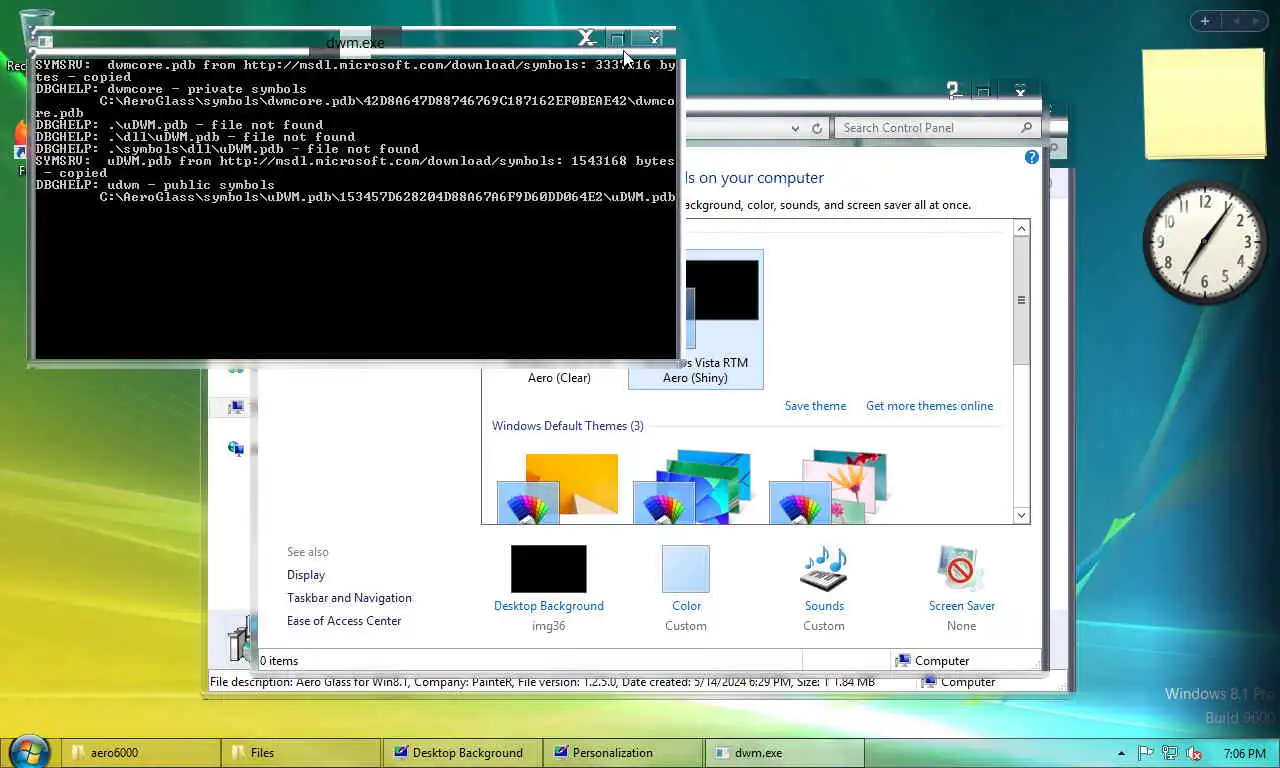Open Action Center flag tray icon
This screenshot has height=768, width=1280.
click(x=1146, y=753)
